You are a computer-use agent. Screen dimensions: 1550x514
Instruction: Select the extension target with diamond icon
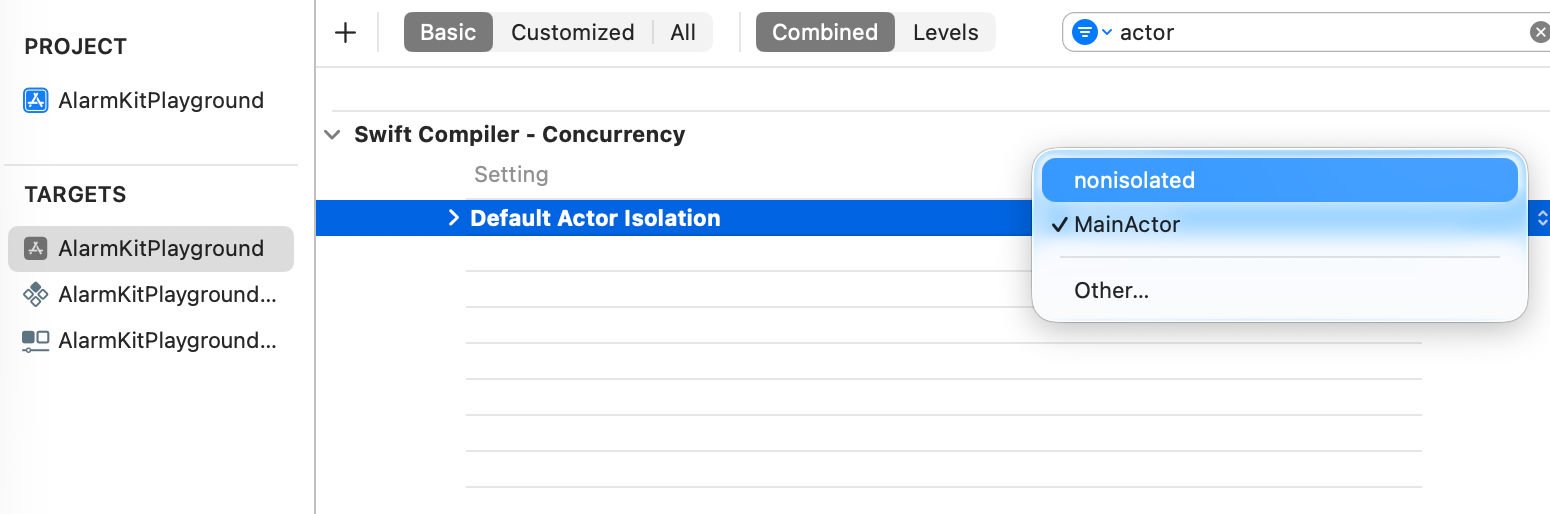click(x=36, y=294)
